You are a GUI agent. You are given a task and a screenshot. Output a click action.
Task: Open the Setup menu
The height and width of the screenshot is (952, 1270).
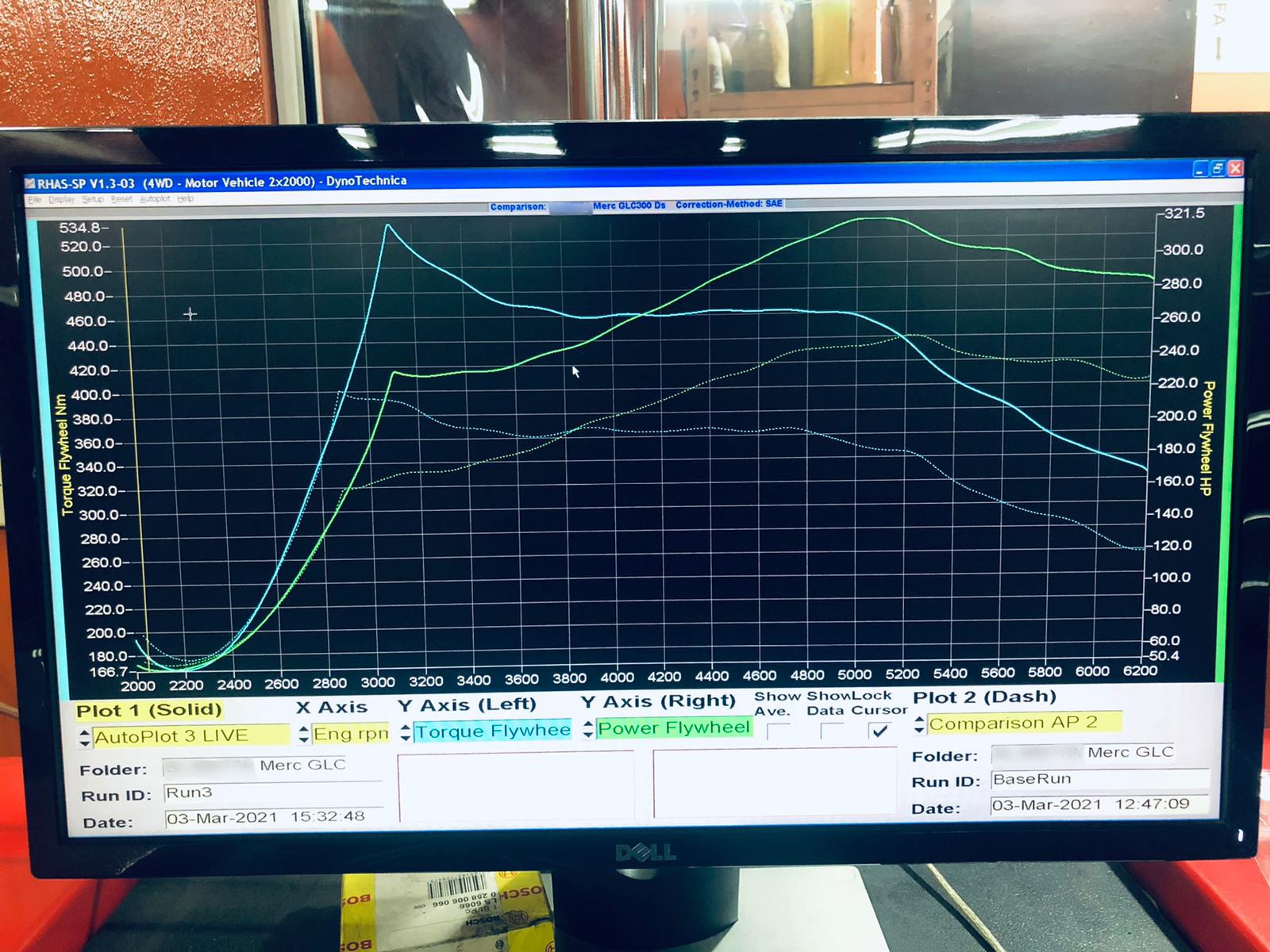(93, 199)
